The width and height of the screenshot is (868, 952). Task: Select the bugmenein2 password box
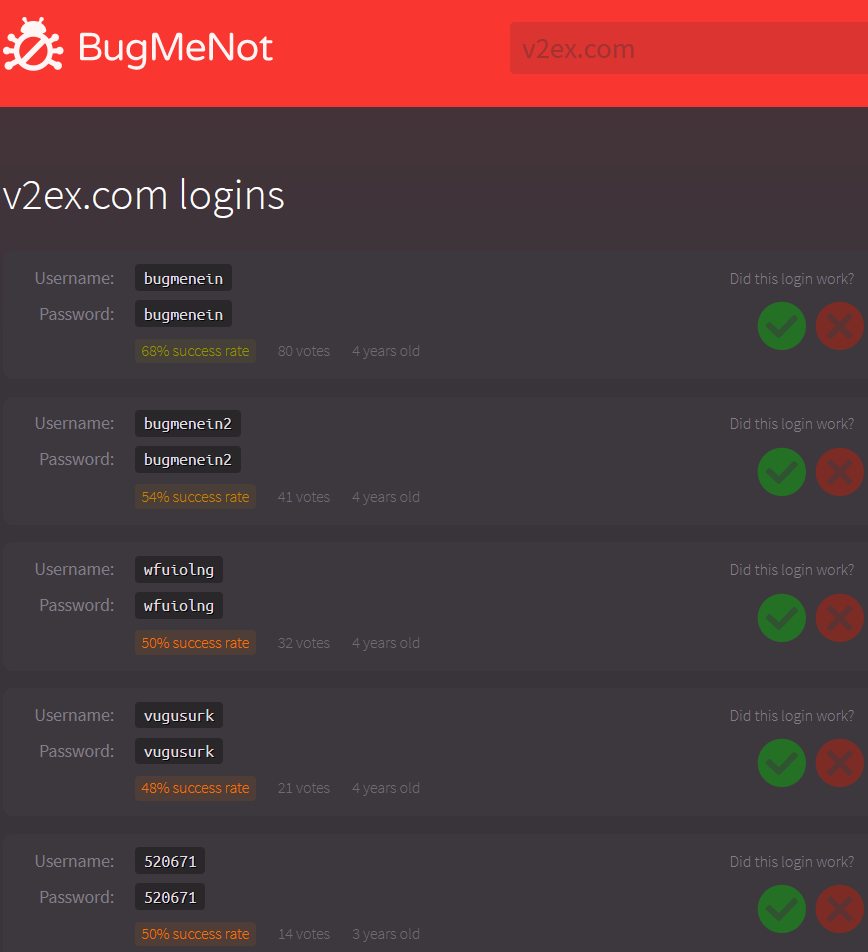tap(187, 460)
